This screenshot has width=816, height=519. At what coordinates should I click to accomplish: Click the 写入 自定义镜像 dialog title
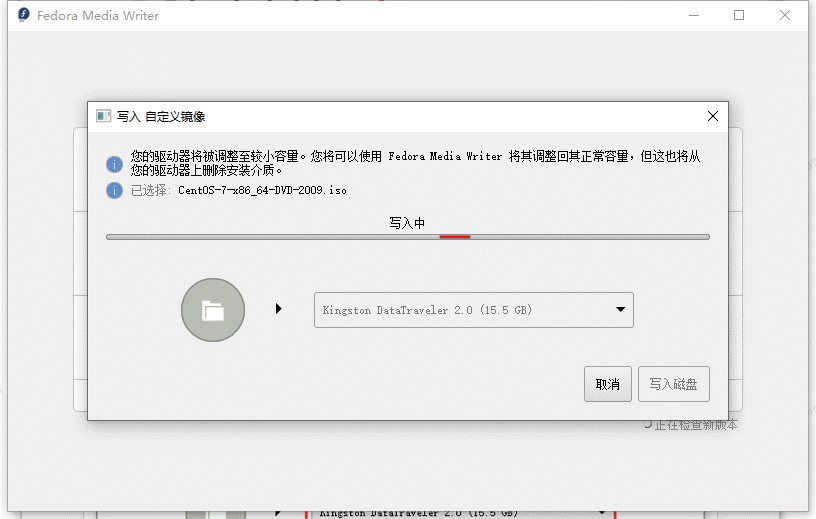click(161, 116)
